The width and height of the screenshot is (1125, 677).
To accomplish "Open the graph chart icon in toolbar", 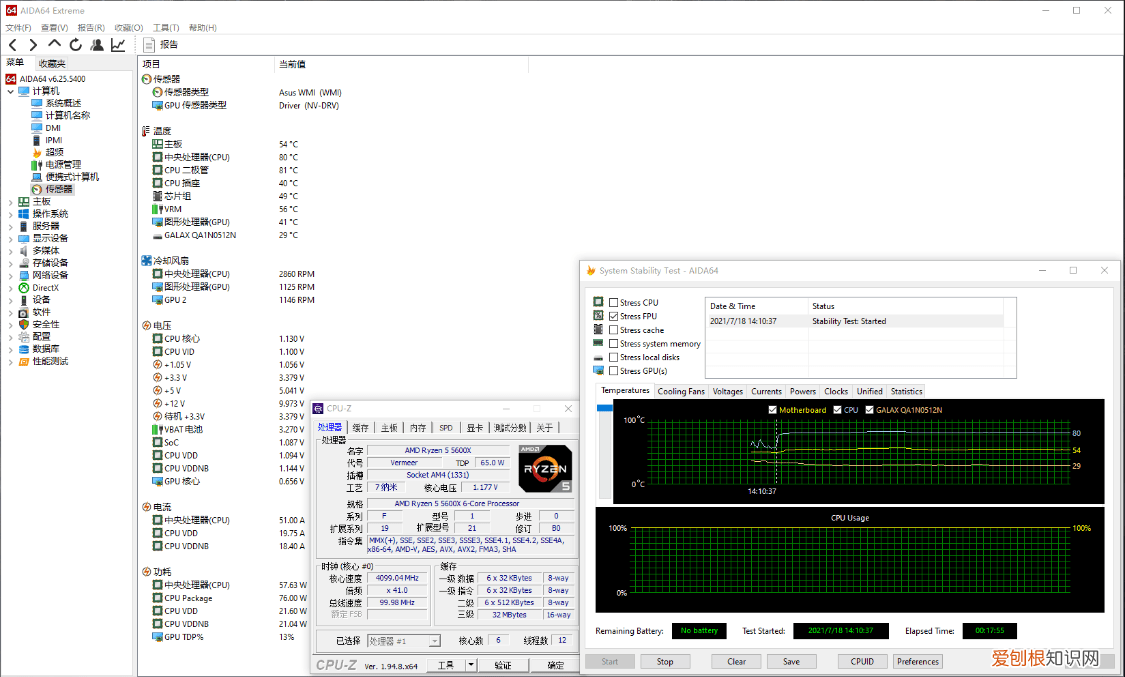I will coord(118,45).
